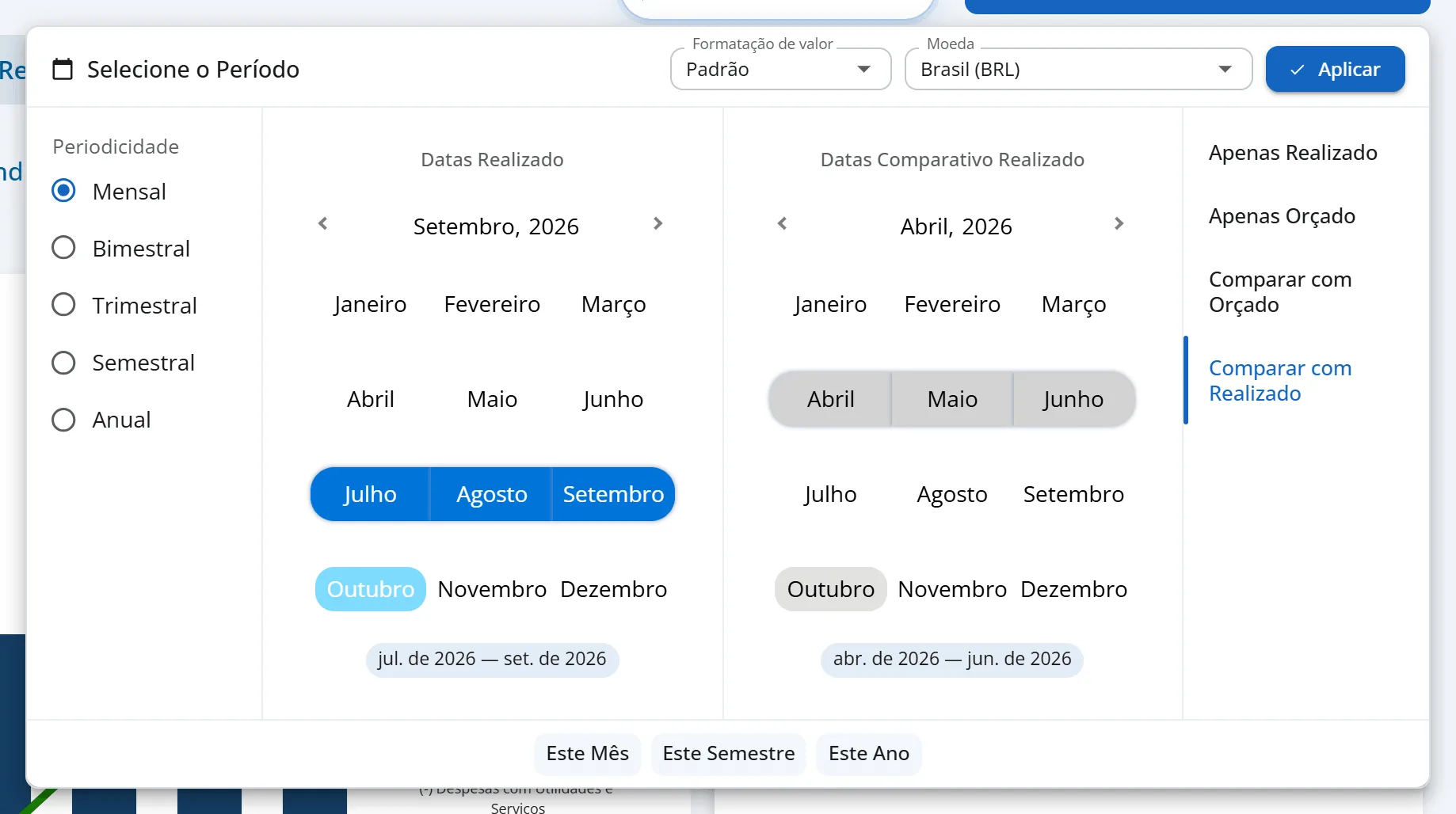The width and height of the screenshot is (1456, 814).
Task: Click the Aplicar button
Action: [x=1335, y=70]
